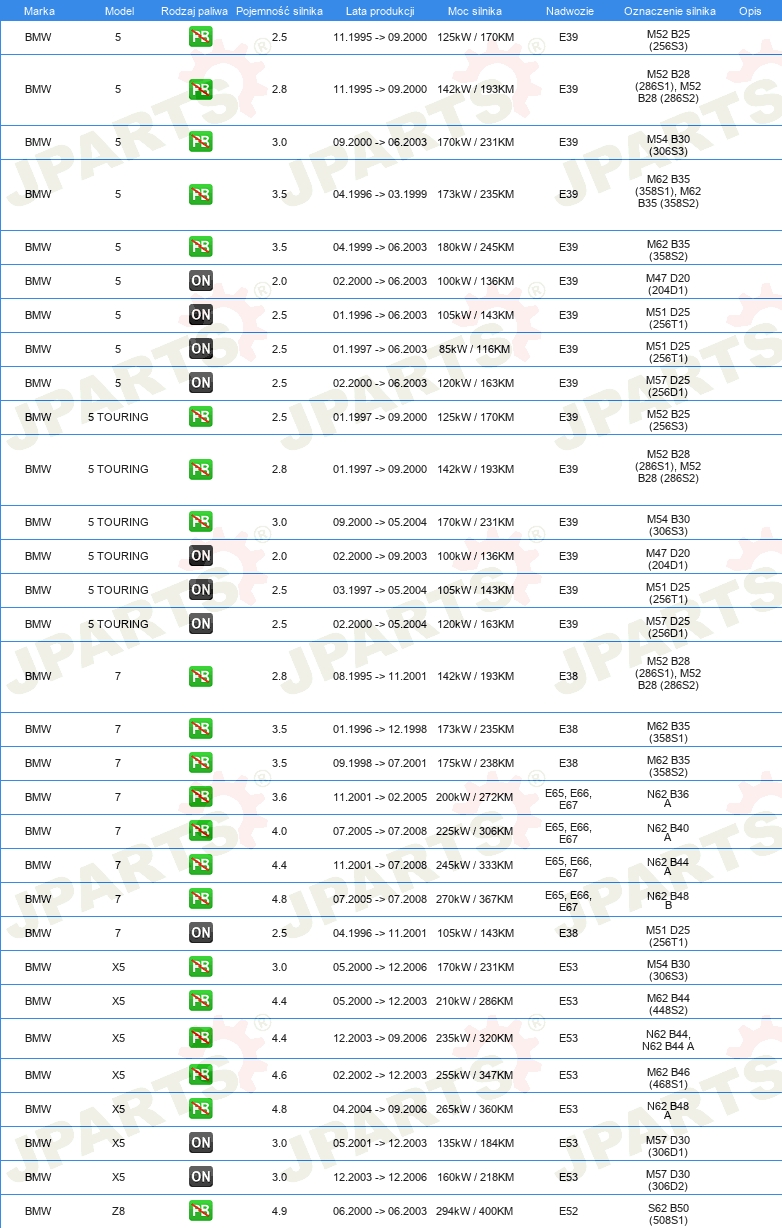Click the M57 D30 (306D2) engine code
Viewport: 782px width, 1228px height.
coord(668,1180)
